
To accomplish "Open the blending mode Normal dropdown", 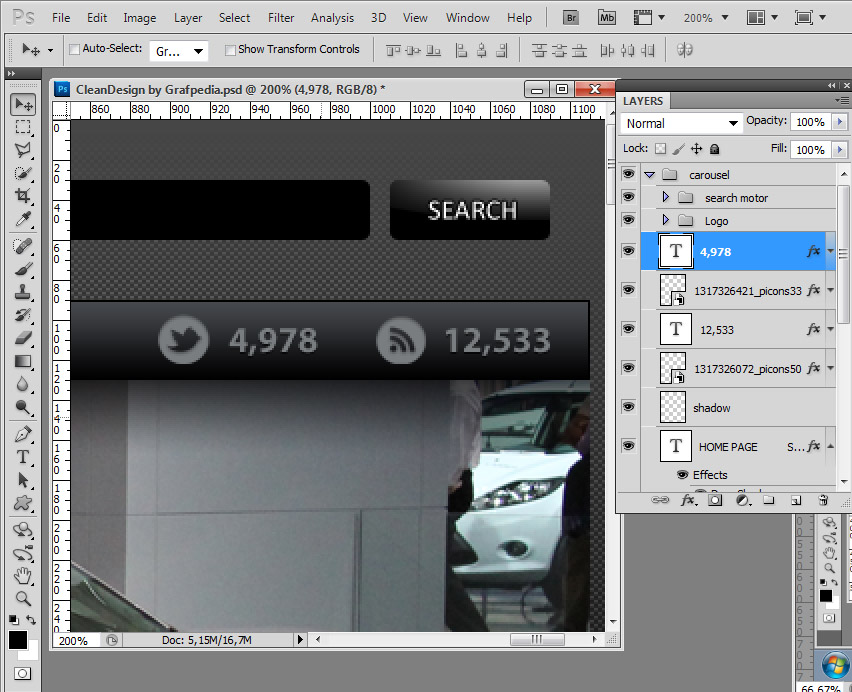I will point(681,123).
